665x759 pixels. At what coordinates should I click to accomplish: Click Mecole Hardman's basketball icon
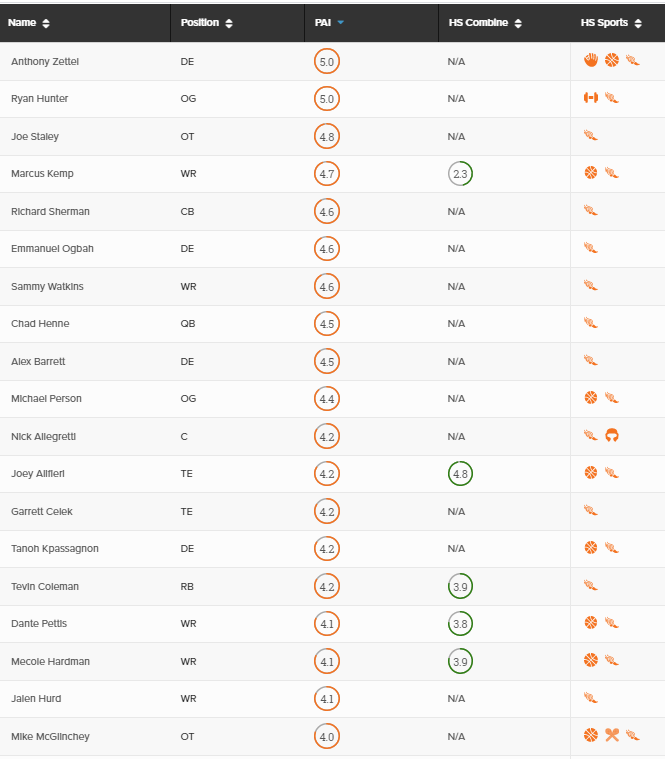point(590,660)
